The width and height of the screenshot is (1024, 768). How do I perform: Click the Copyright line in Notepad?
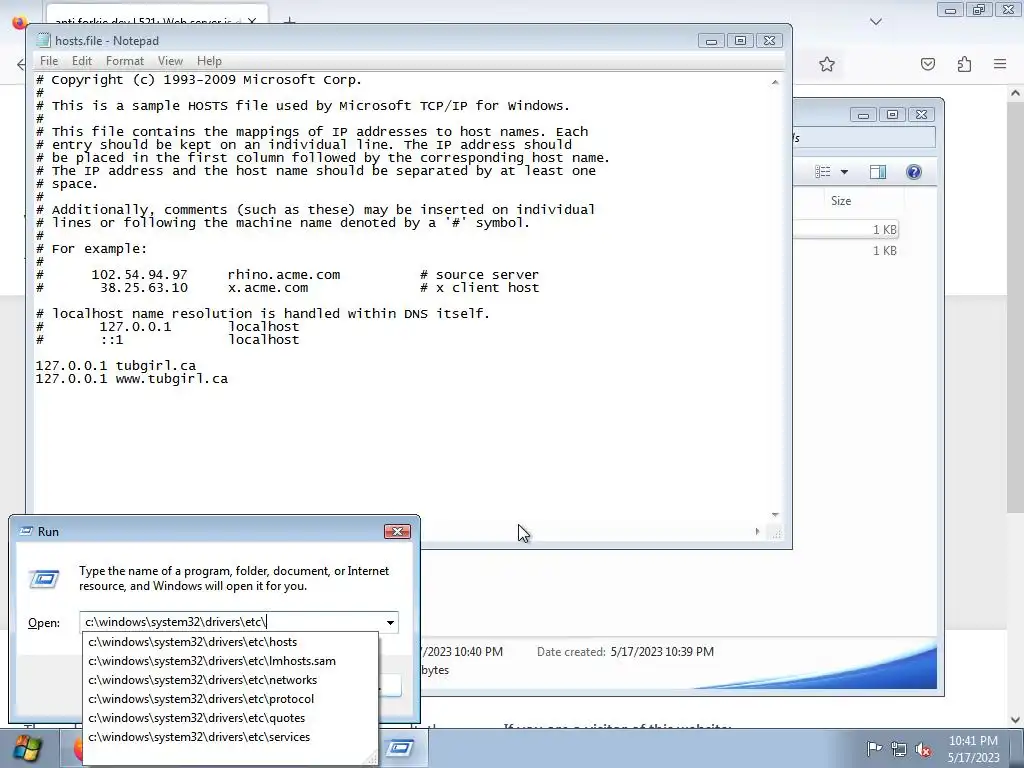click(199, 80)
